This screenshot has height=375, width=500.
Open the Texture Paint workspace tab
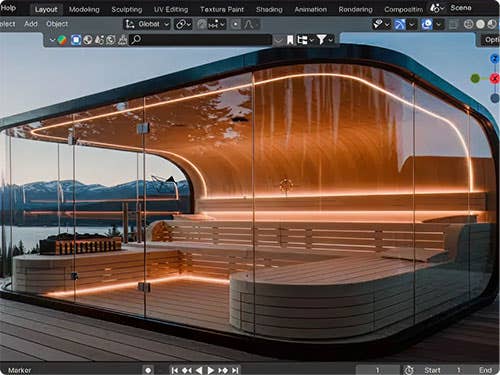(x=222, y=10)
